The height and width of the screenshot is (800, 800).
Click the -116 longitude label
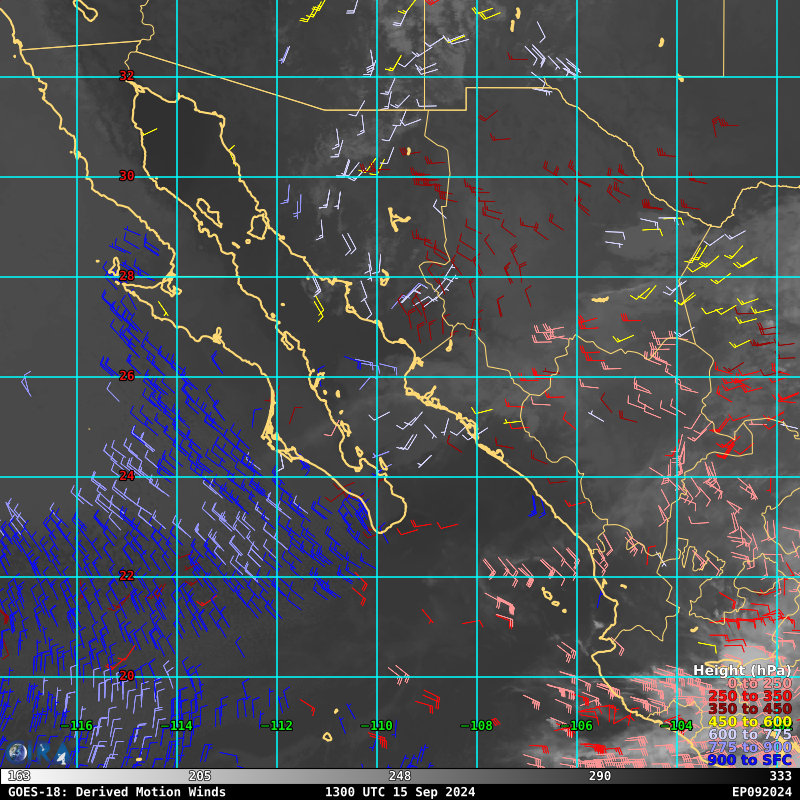click(77, 726)
